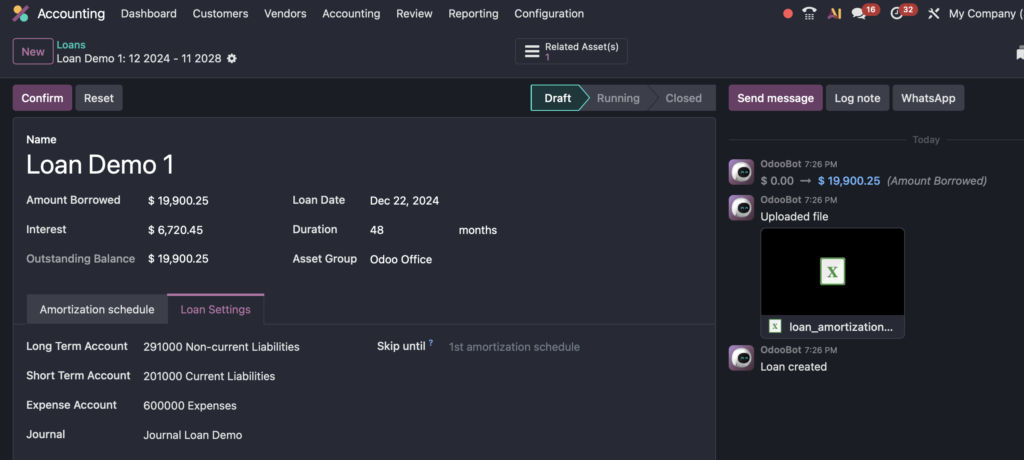Open the AI assistant icon
1024x460 pixels.
(834, 14)
